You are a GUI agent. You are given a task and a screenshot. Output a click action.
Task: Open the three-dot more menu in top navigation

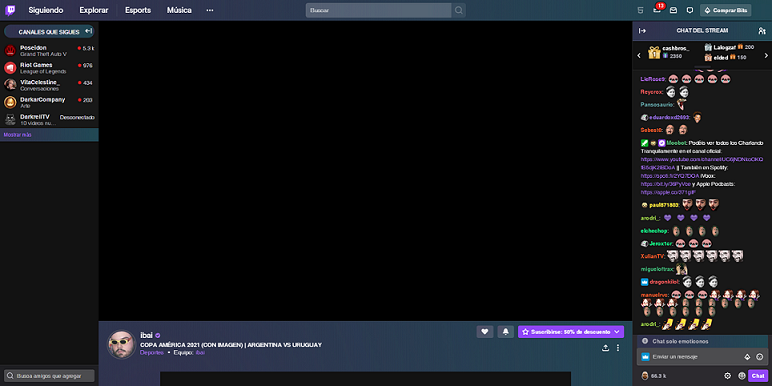pyautogui.click(x=210, y=10)
